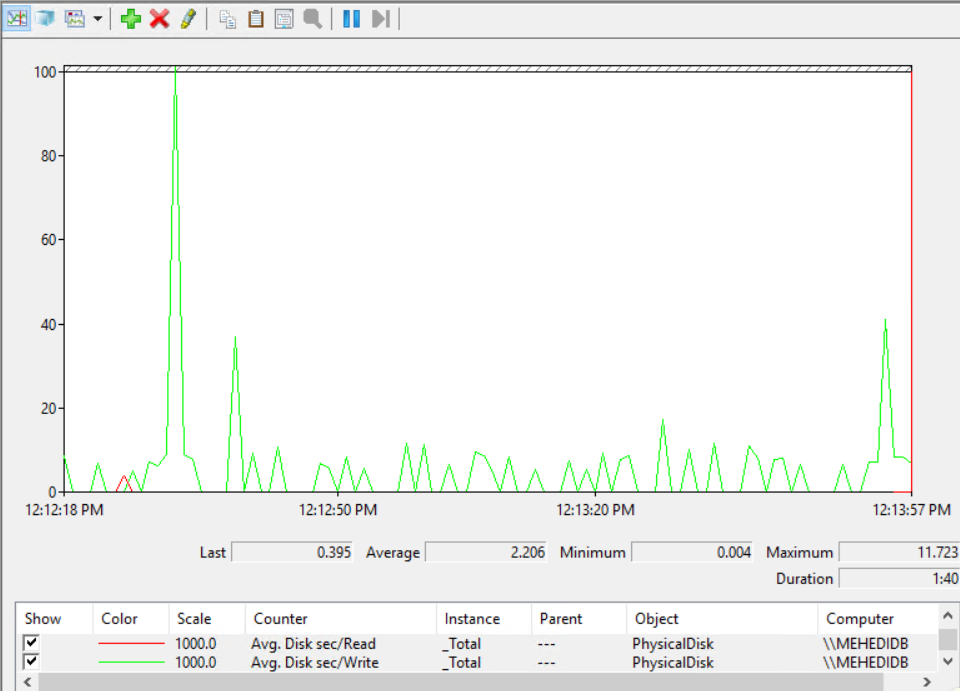Image resolution: width=960 pixels, height=691 pixels.
Task: Click the View Log Data icon
Action: (x=45, y=18)
